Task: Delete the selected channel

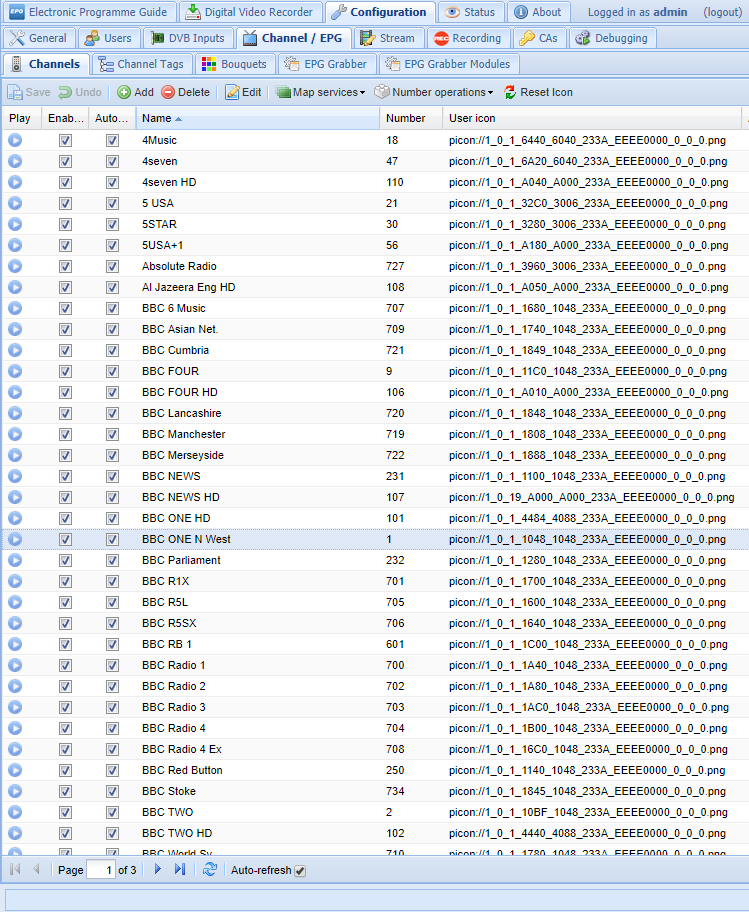Action: [x=186, y=92]
